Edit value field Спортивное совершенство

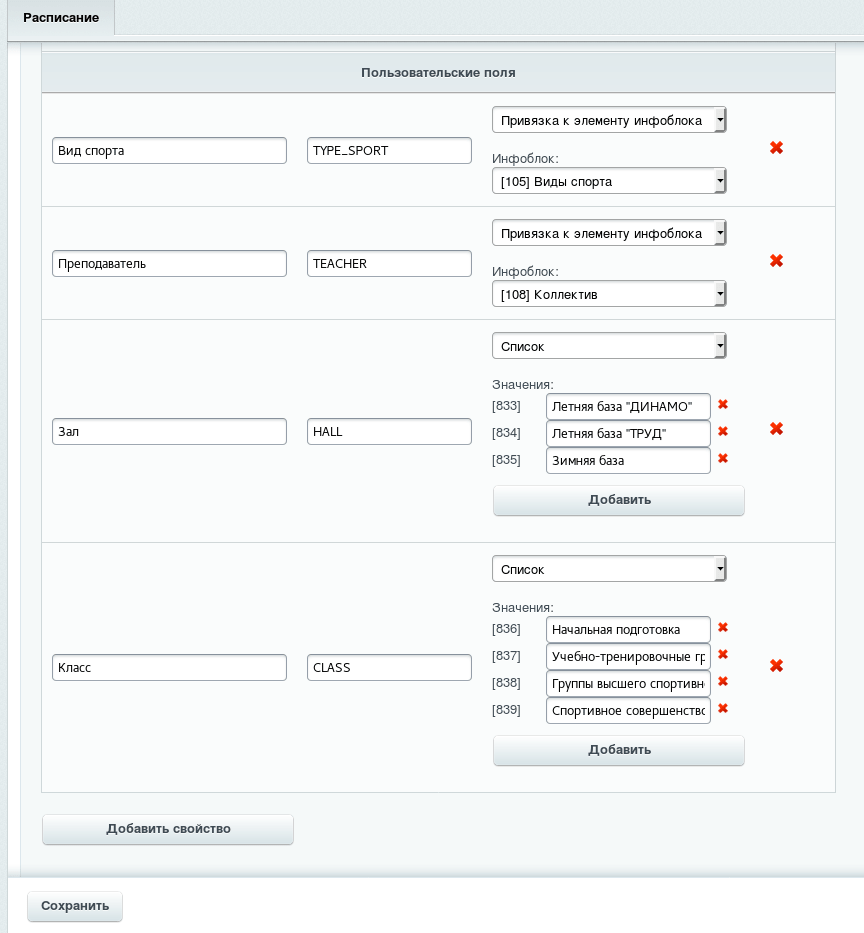628,710
